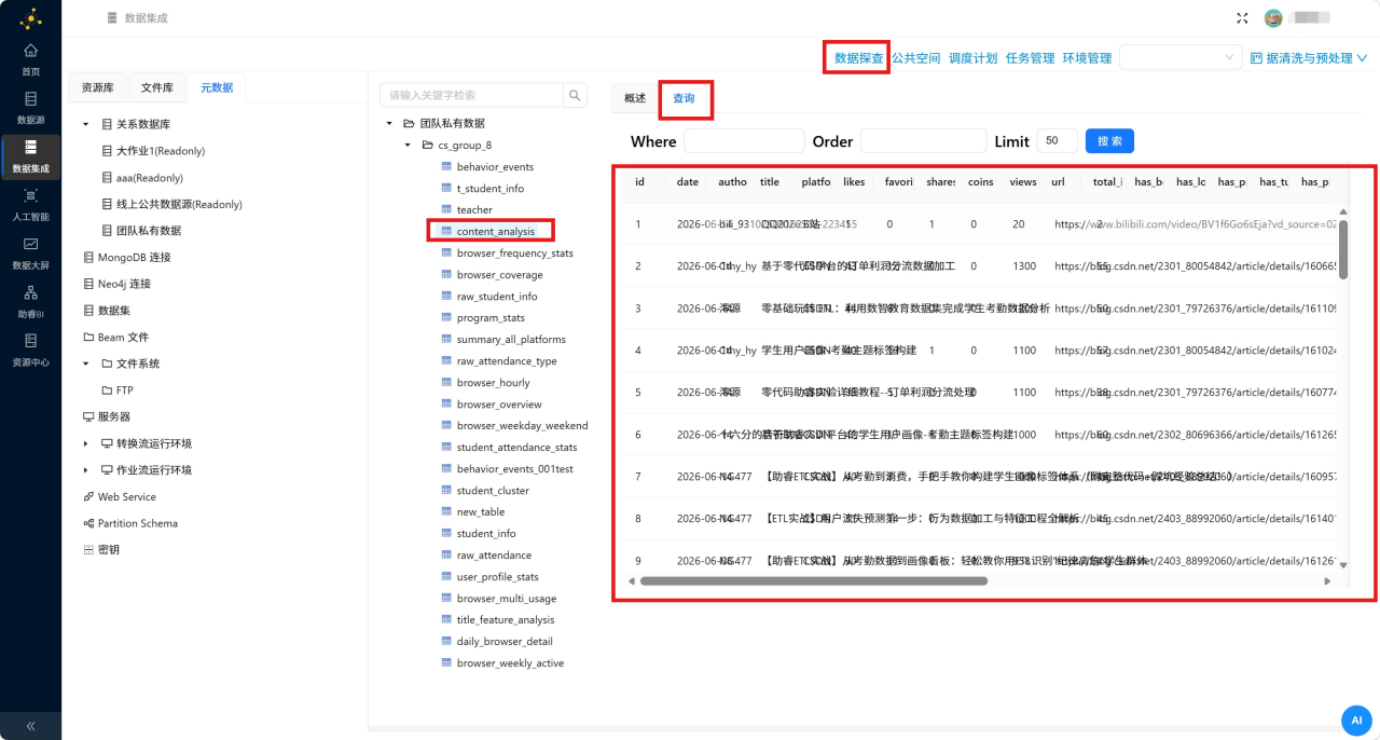
Task: Click the vertical scrollbar of the result table
Action: click(x=1343, y=249)
